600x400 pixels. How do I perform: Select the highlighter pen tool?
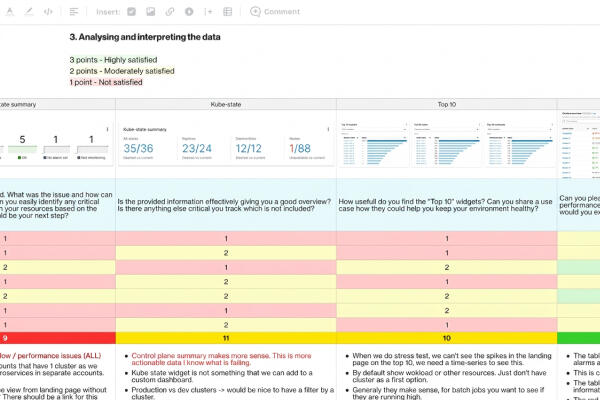29,11
